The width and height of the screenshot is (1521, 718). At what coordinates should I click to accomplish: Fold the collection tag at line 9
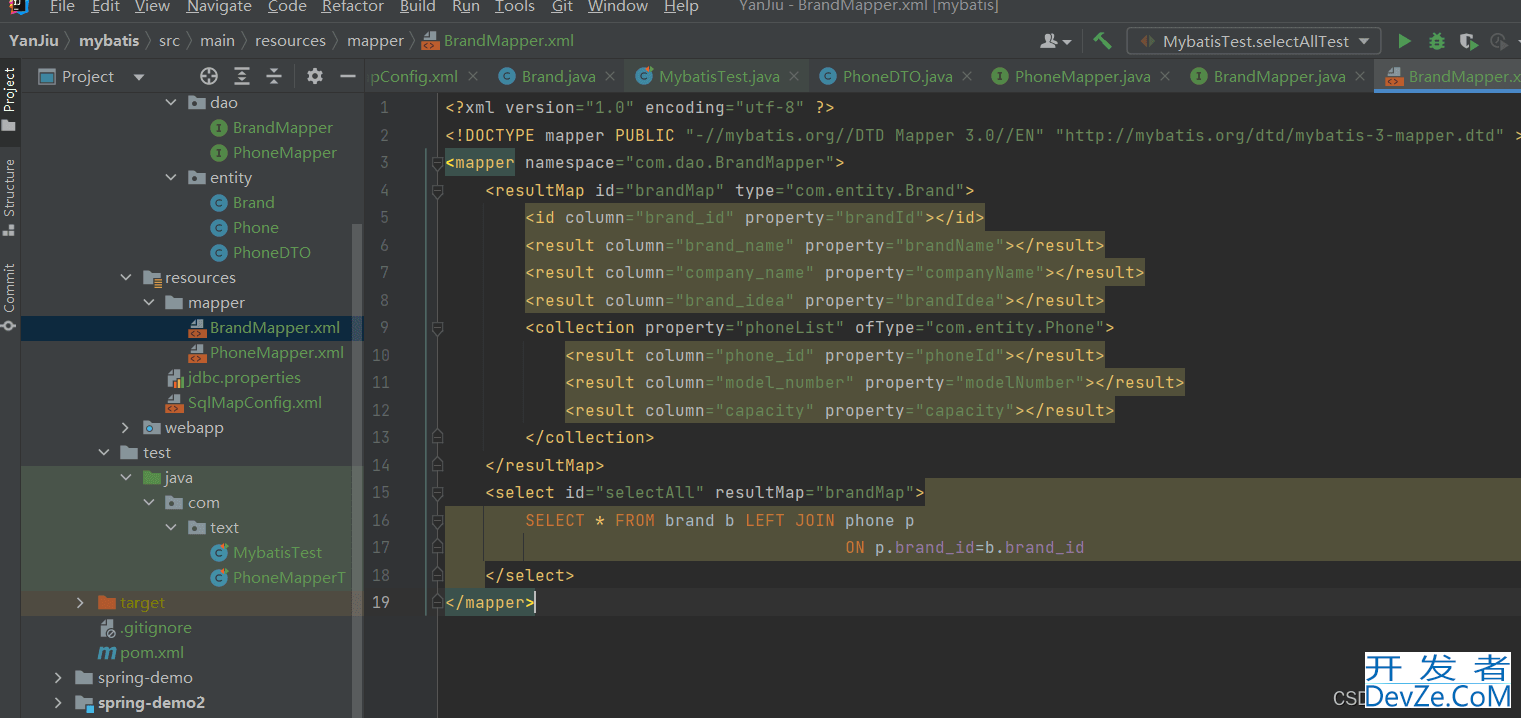point(437,327)
